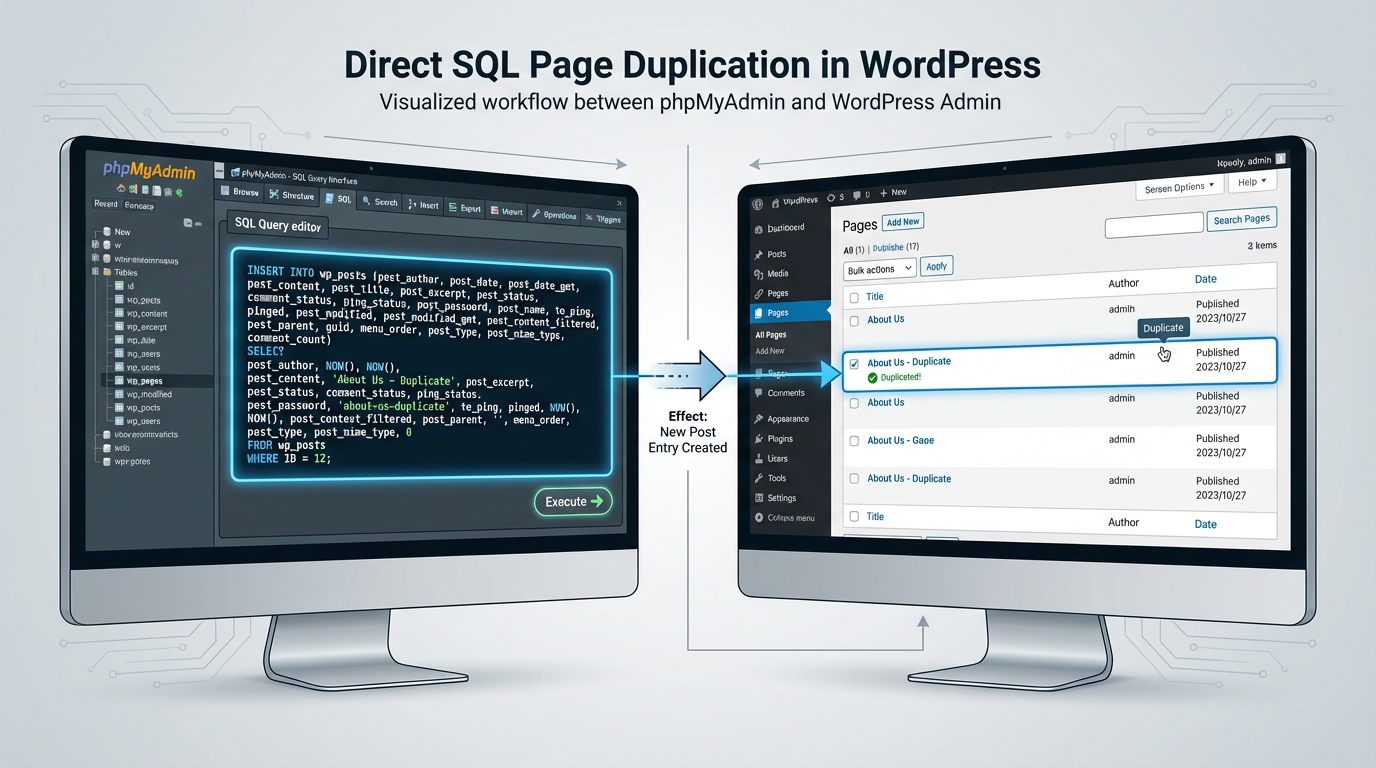1376x768 pixels.
Task: Open the Help dropdown menu
Action: tap(1251, 181)
